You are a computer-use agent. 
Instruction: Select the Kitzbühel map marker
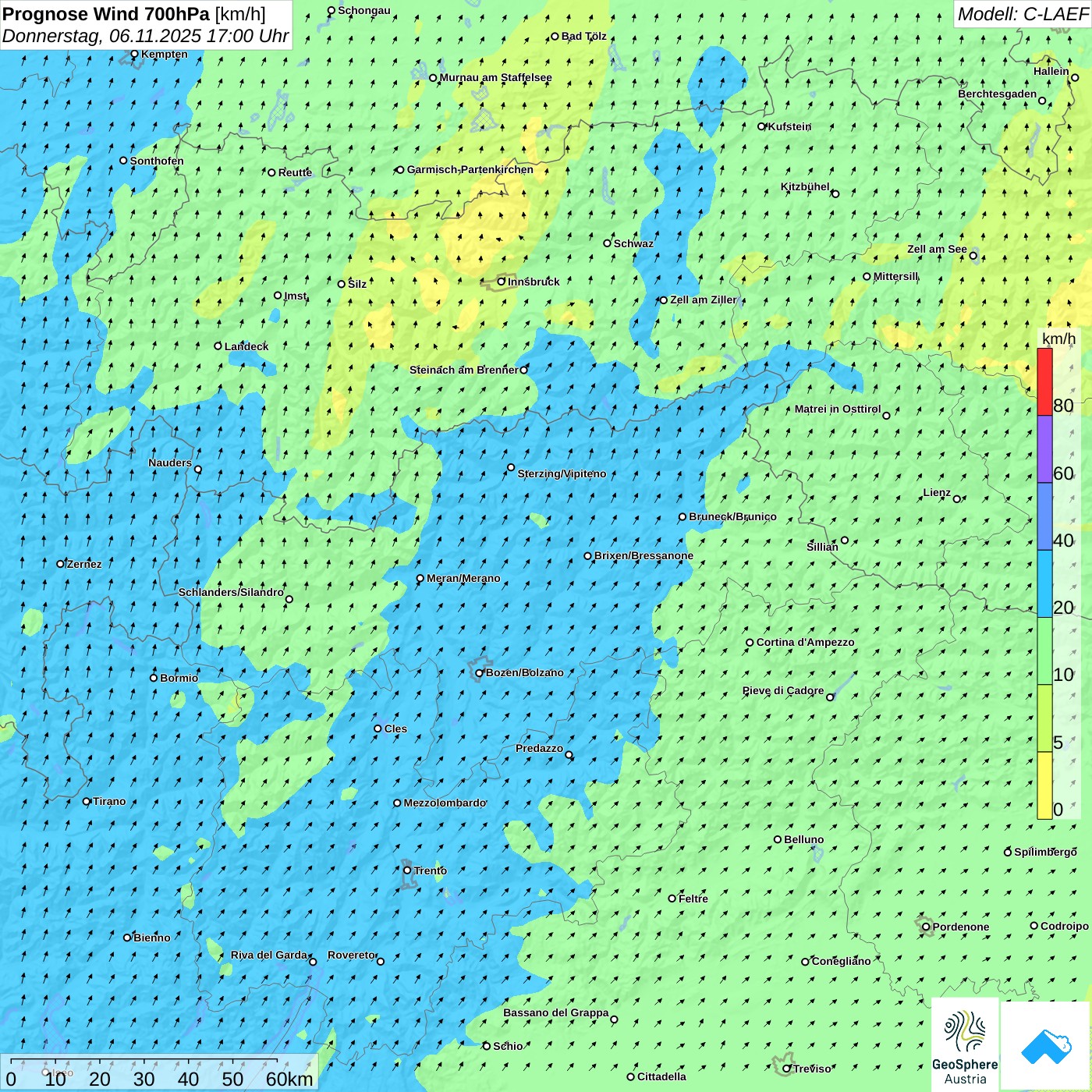[x=835, y=193]
